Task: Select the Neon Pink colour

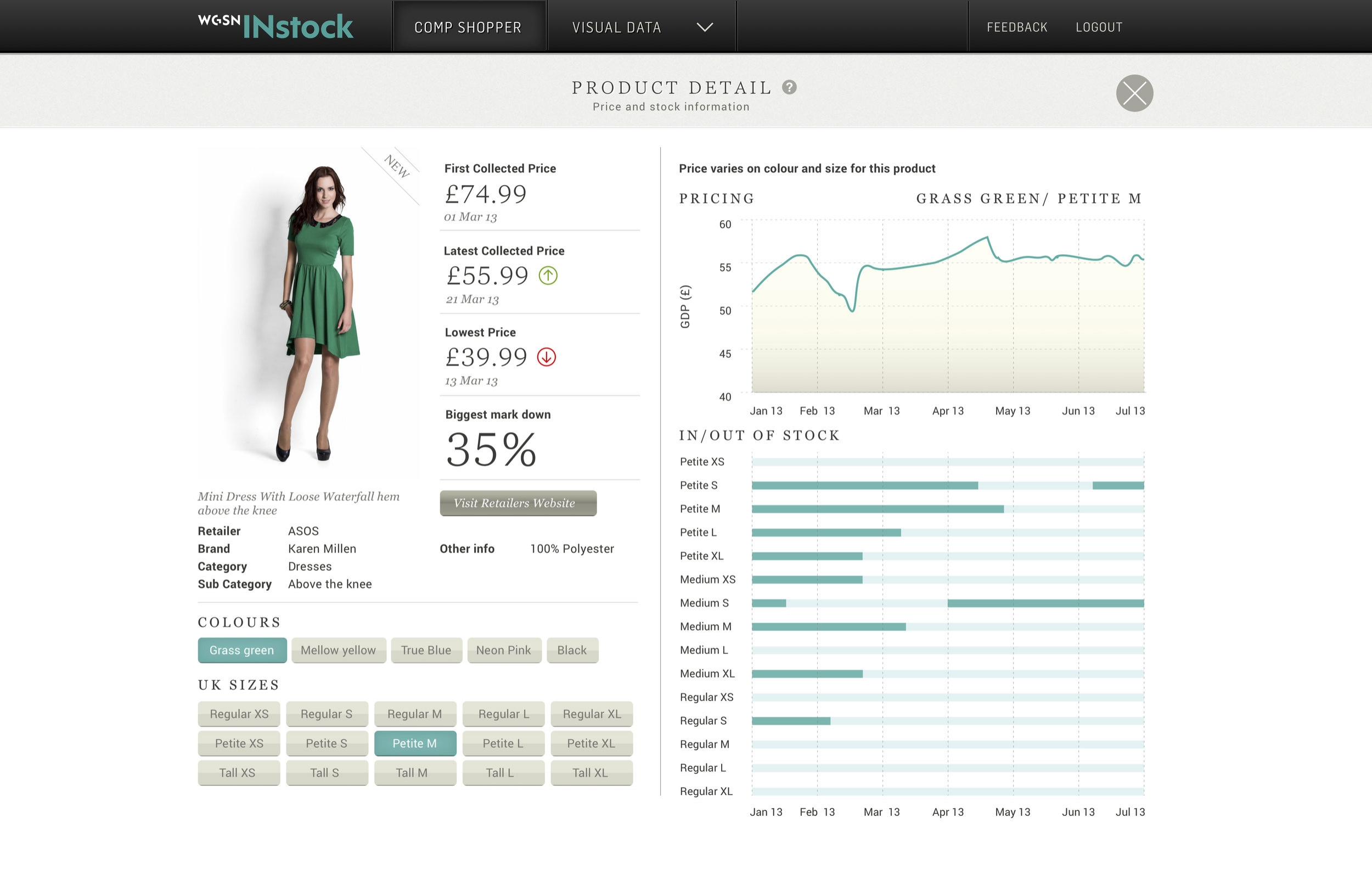Action: click(504, 650)
